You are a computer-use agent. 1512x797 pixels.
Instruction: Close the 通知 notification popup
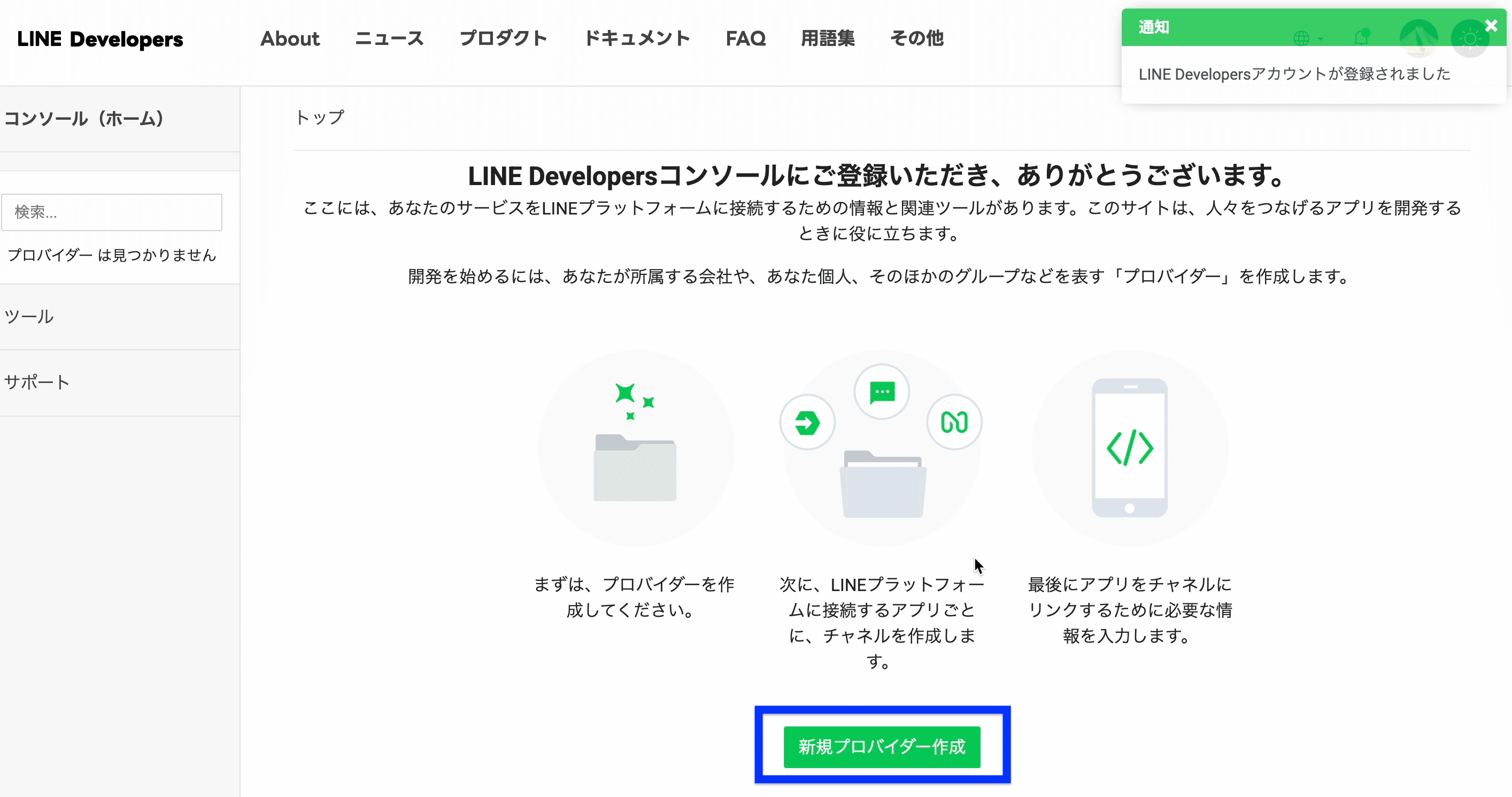(1491, 25)
